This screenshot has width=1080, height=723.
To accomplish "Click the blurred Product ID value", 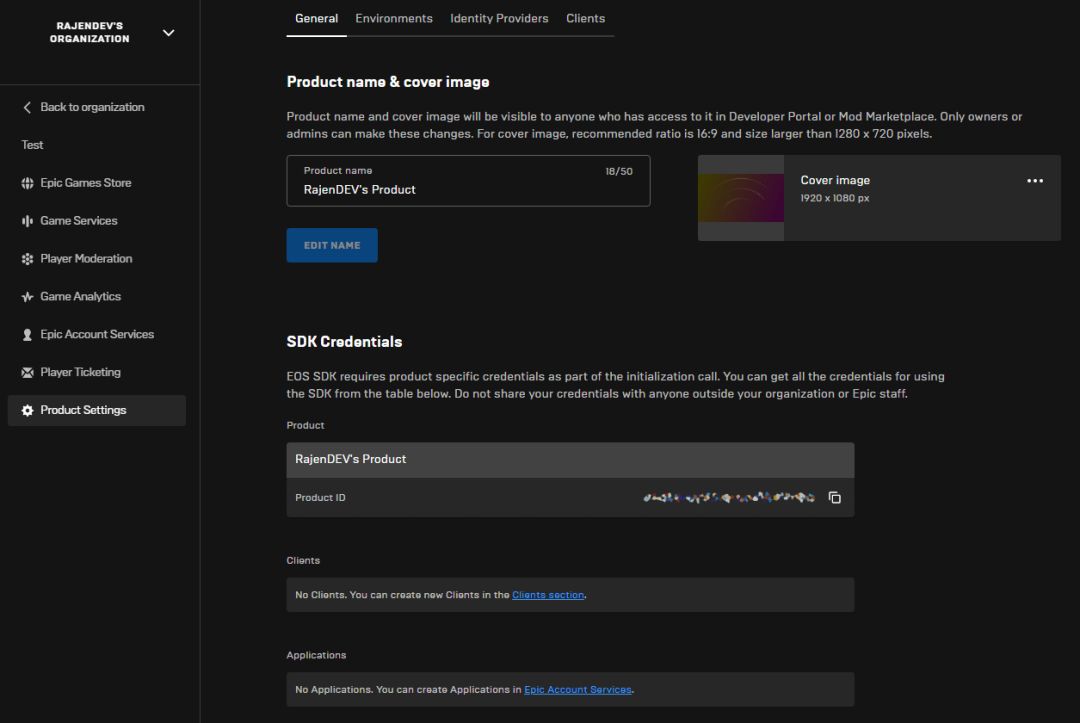I will click(729, 497).
